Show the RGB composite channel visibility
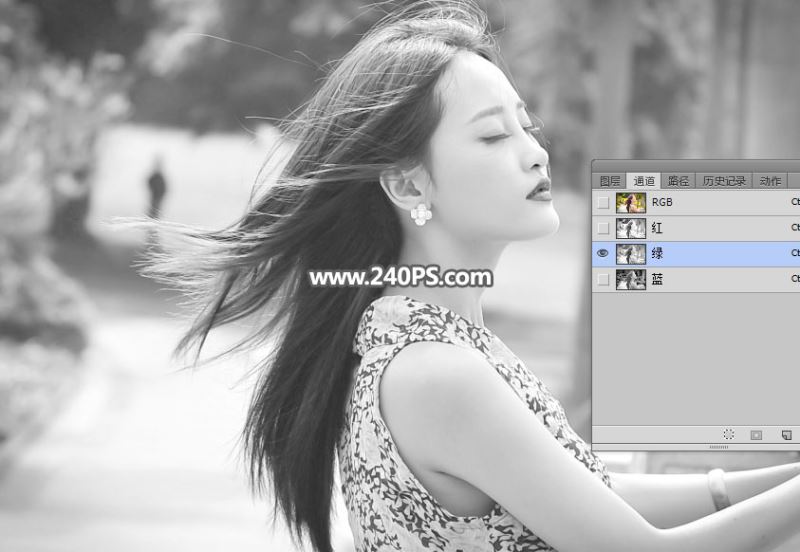This screenshot has width=800, height=552. pyautogui.click(x=603, y=203)
